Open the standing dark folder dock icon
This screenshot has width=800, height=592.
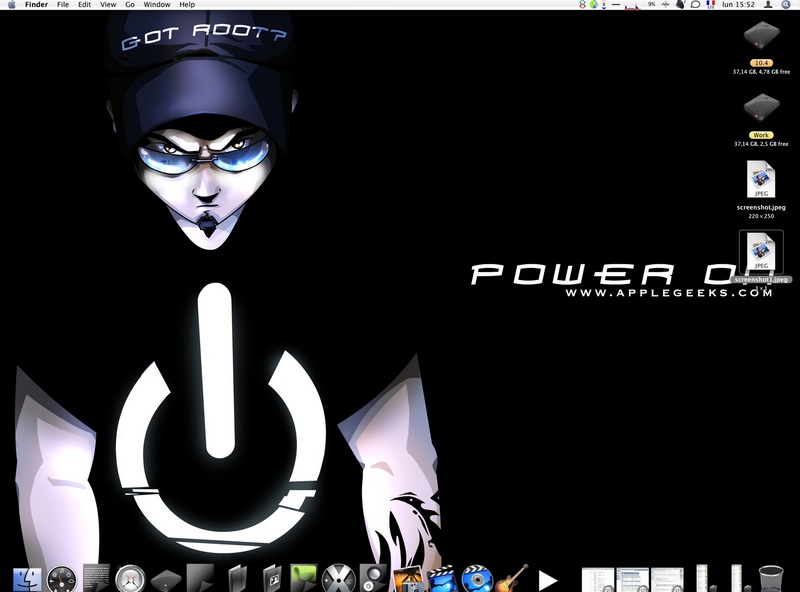pyautogui.click(x=237, y=579)
